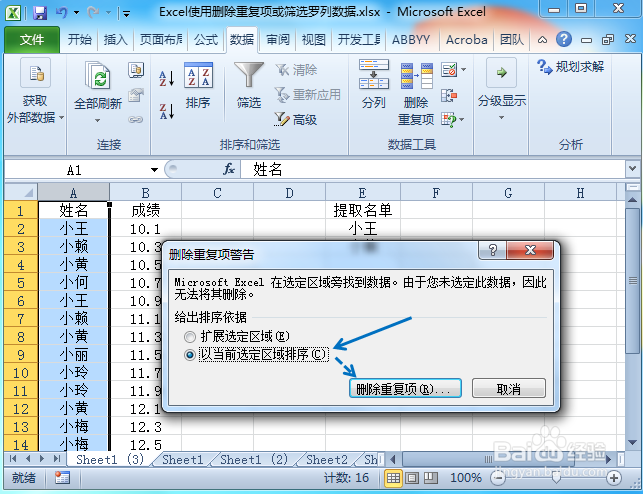Image resolution: width=643 pixels, height=494 pixels.
Task: Open the Undo history dropdown arrow
Action: [77, 13]
